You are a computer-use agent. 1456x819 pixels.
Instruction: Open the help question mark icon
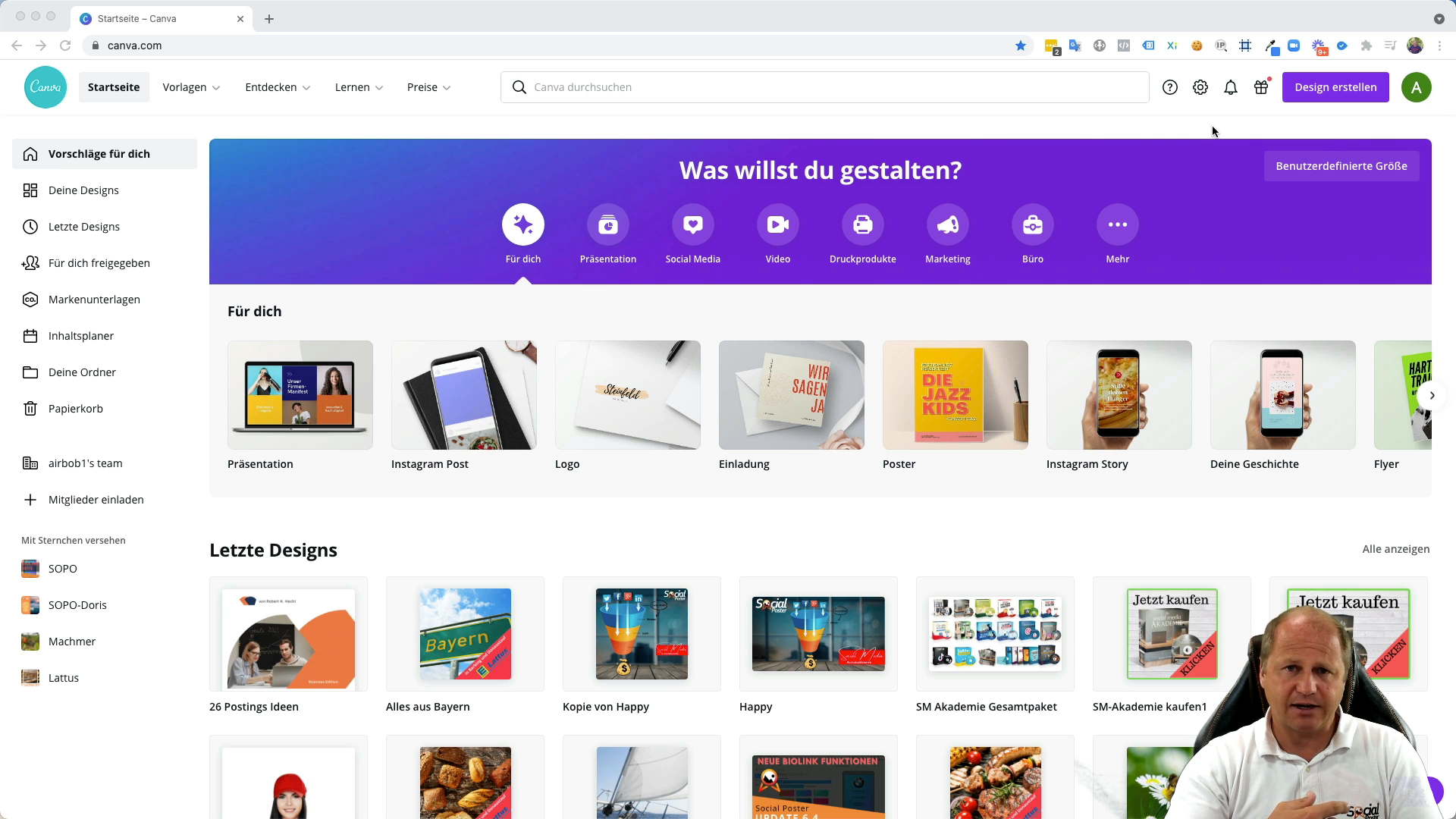click(x=1170, y=87)
